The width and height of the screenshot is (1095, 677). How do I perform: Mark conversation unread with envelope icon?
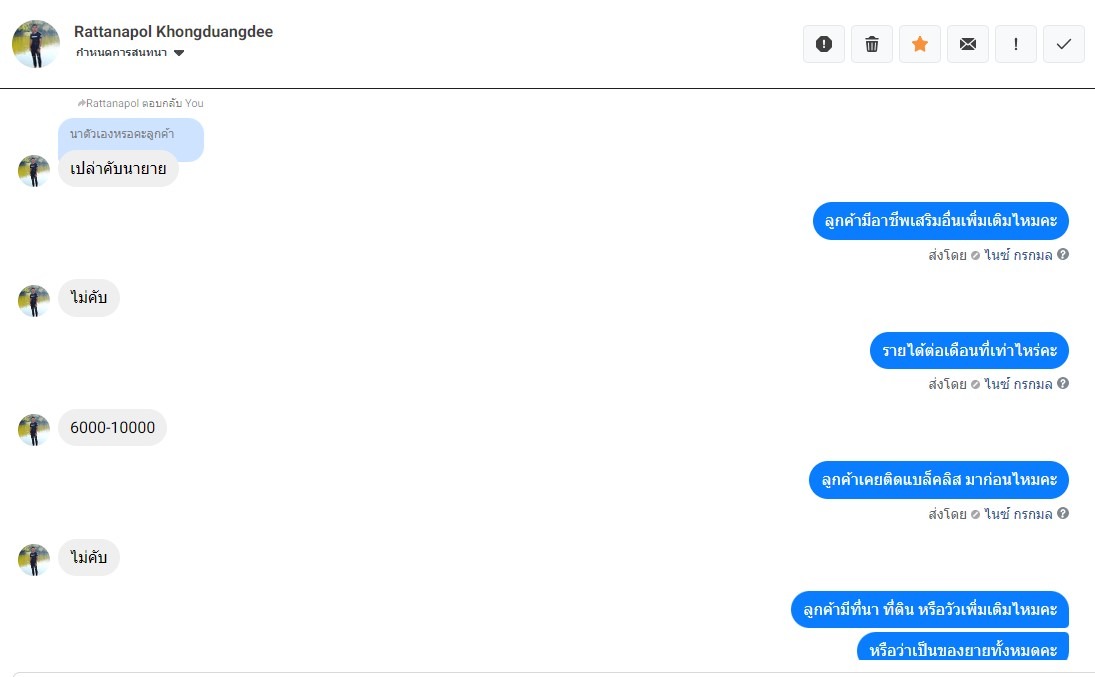968,44
